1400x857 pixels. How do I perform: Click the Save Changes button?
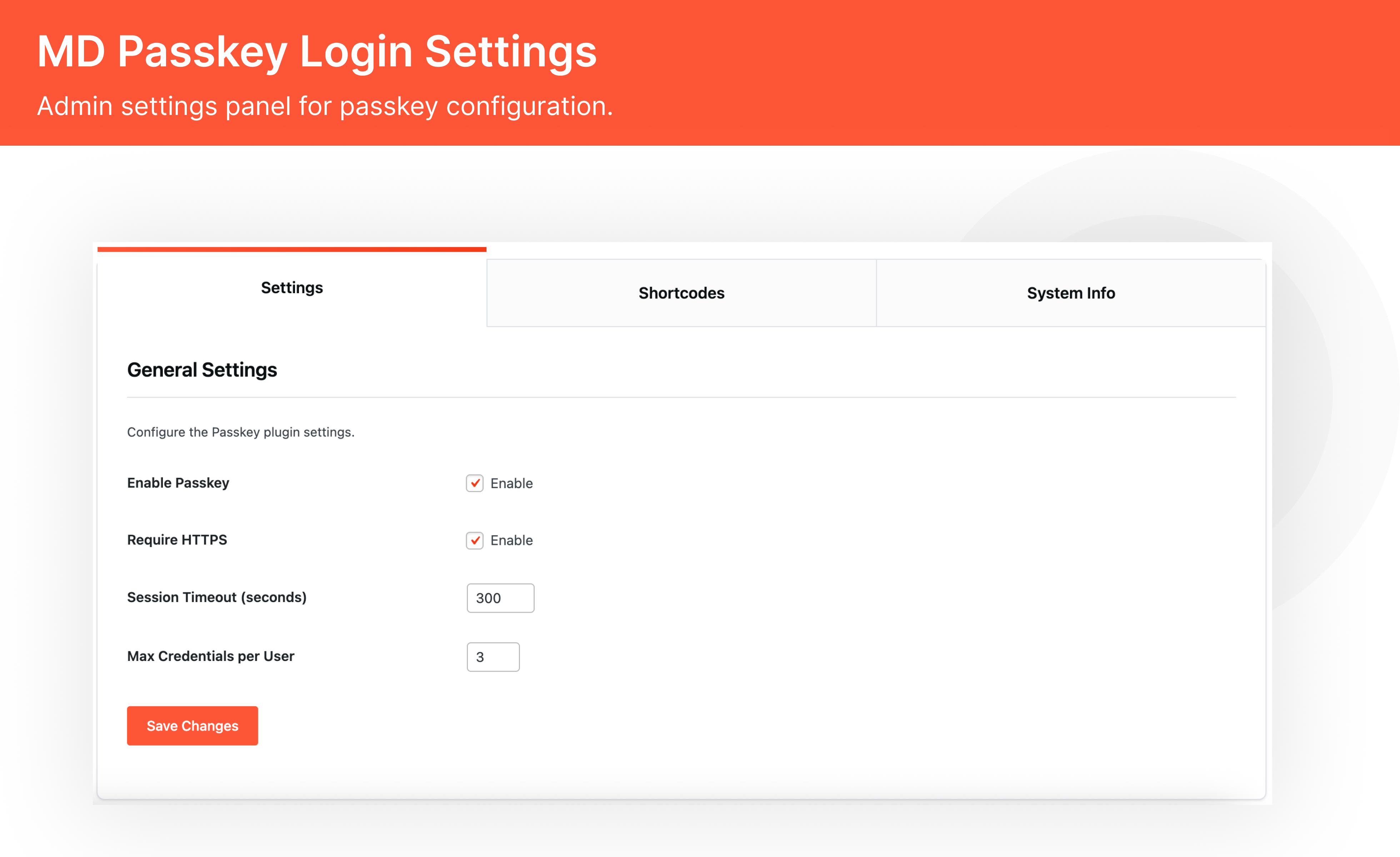pyautogui.click(x=192, y=725)
